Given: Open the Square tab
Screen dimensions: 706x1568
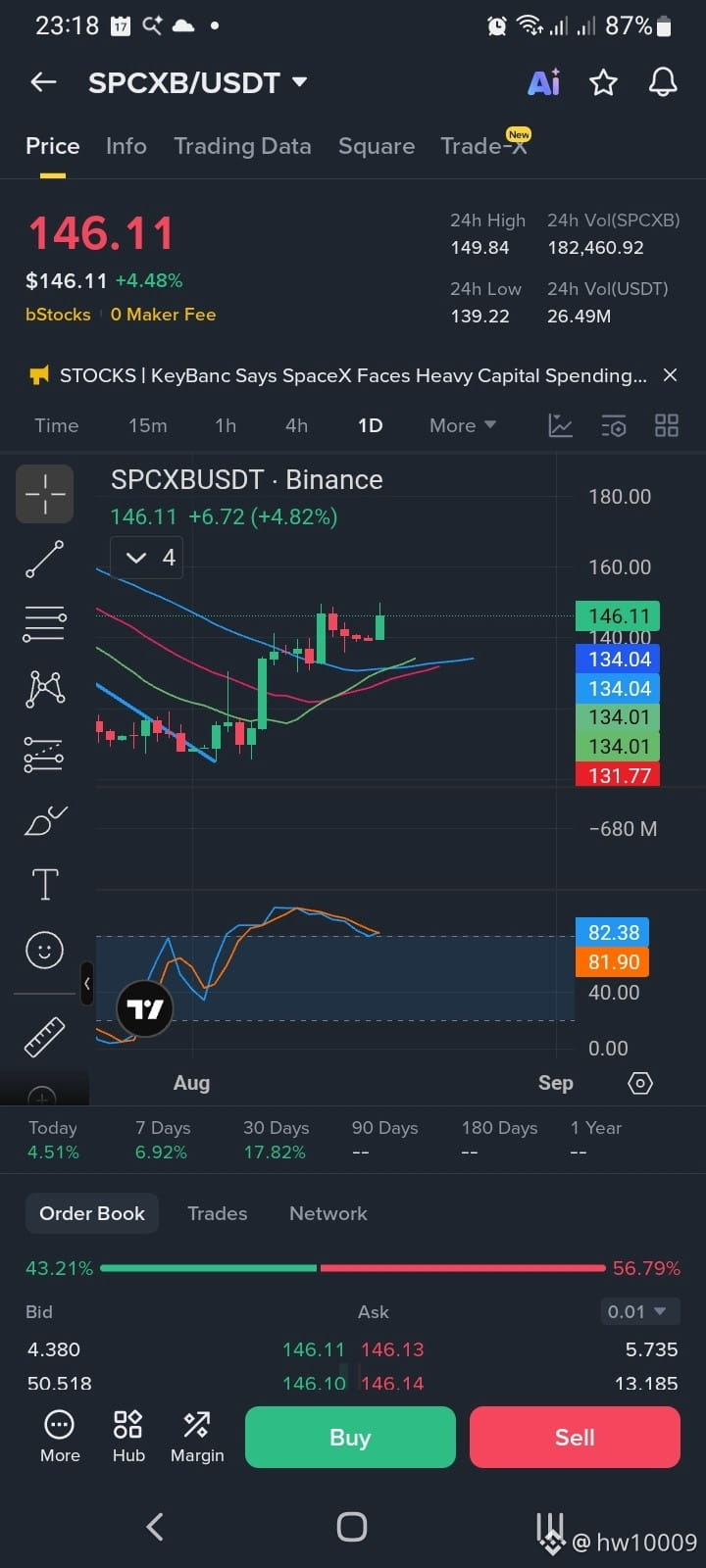Looking at the screenshot, I should 377,146.
